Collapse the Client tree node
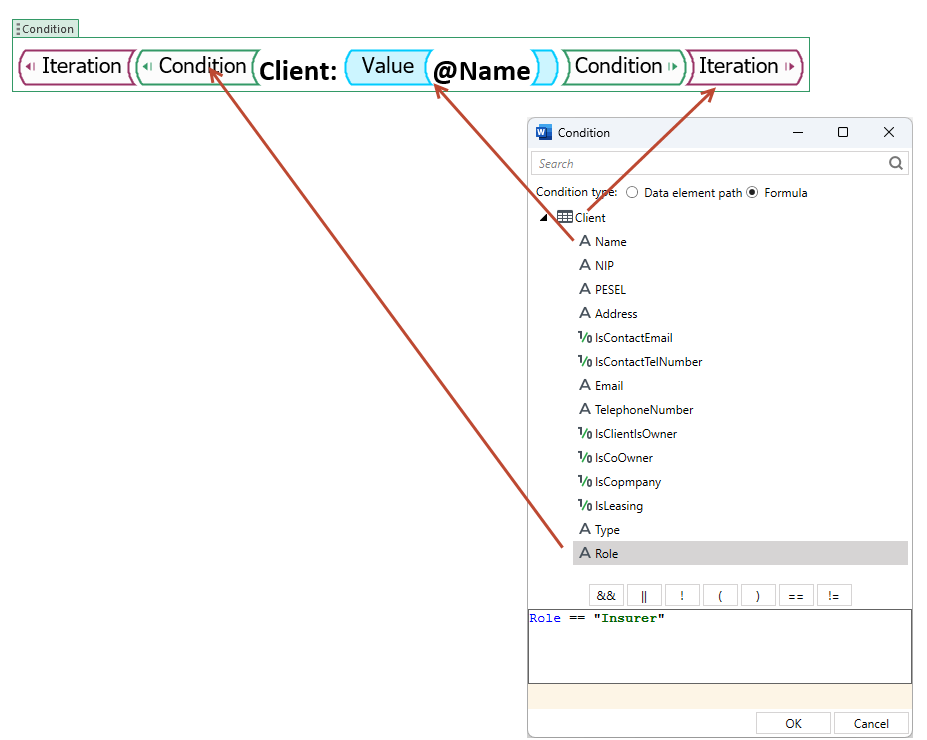 click(x=543, y=218)
